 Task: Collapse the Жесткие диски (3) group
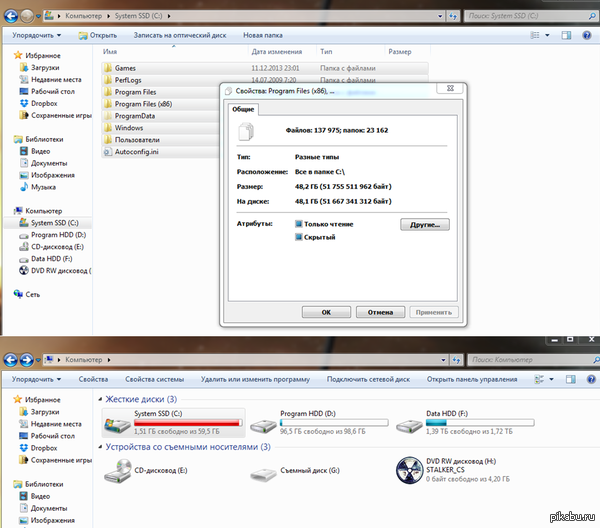pyautogui.click(x=105, y=399)
